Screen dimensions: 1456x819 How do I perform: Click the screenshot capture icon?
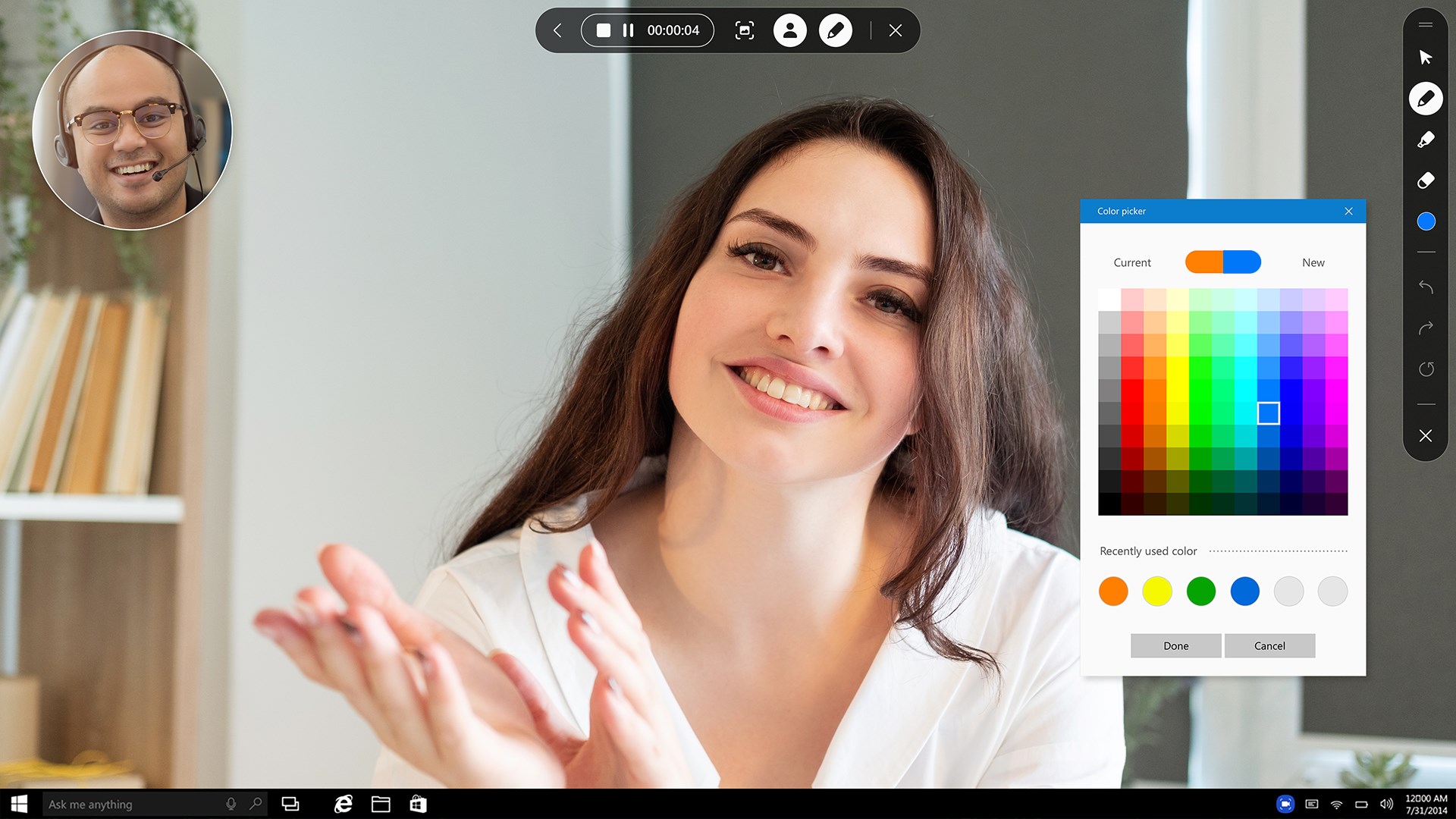[x=745, y=30]
